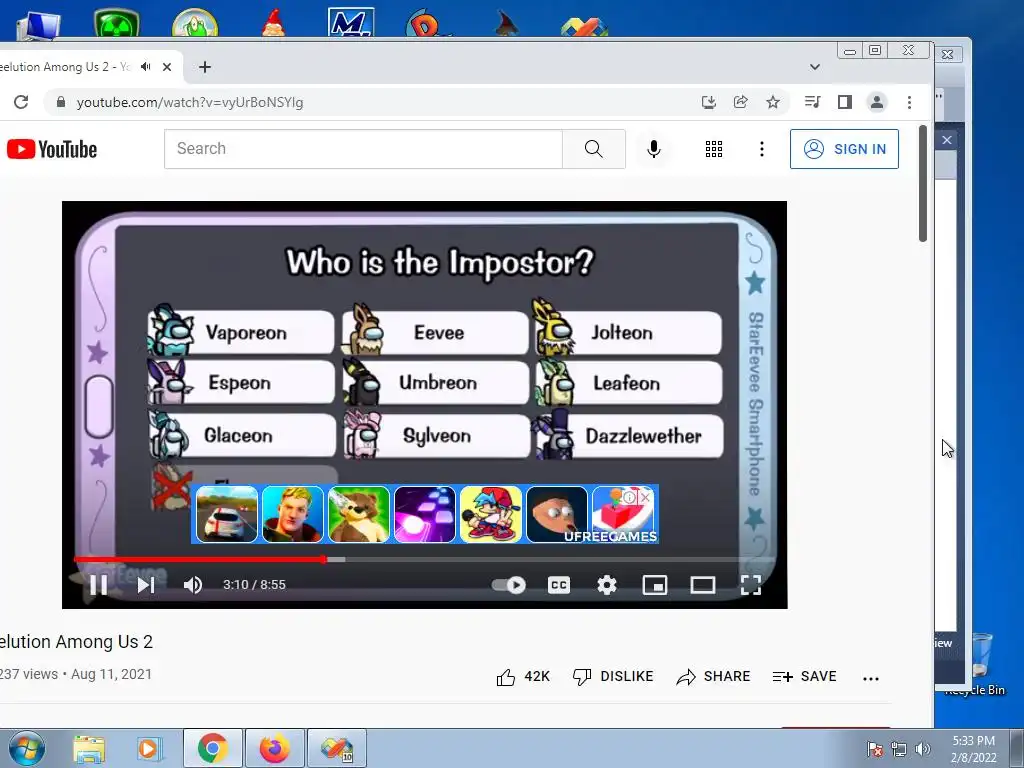
Task: Open the YouTube apps grid
Action: coord(714,149)
